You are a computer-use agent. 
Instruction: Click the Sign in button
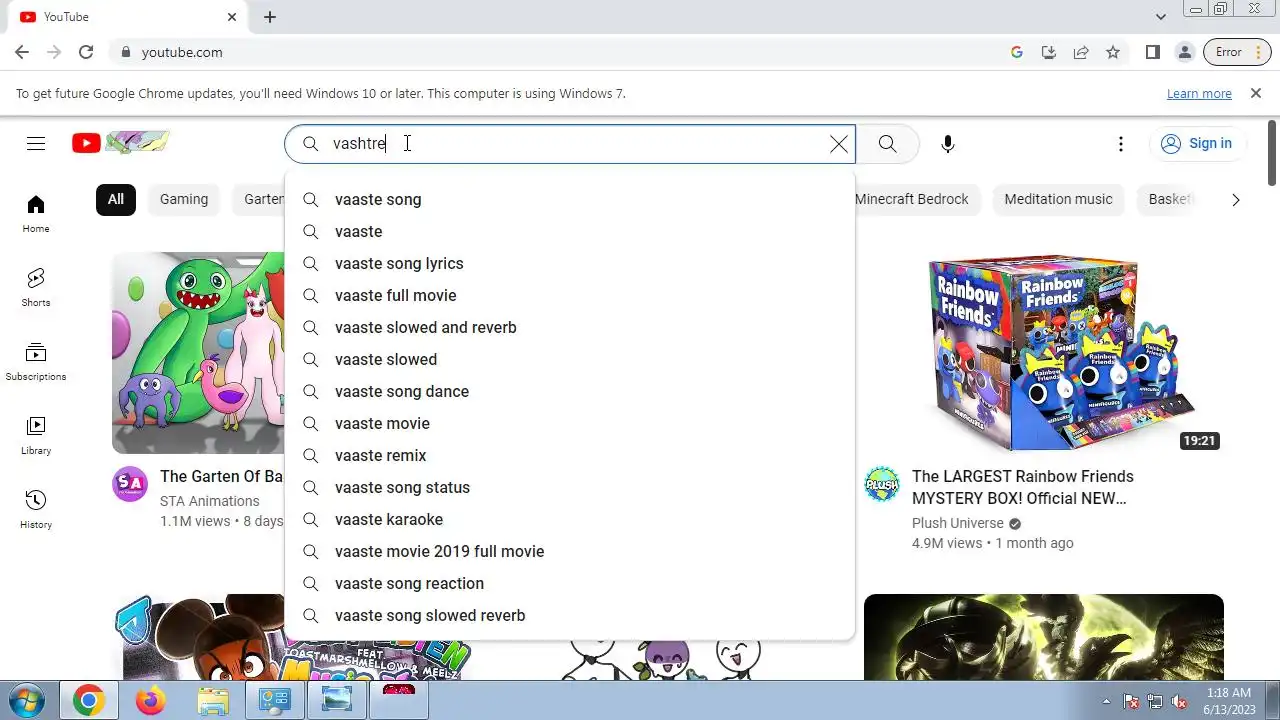click(x=1197, y=144)
